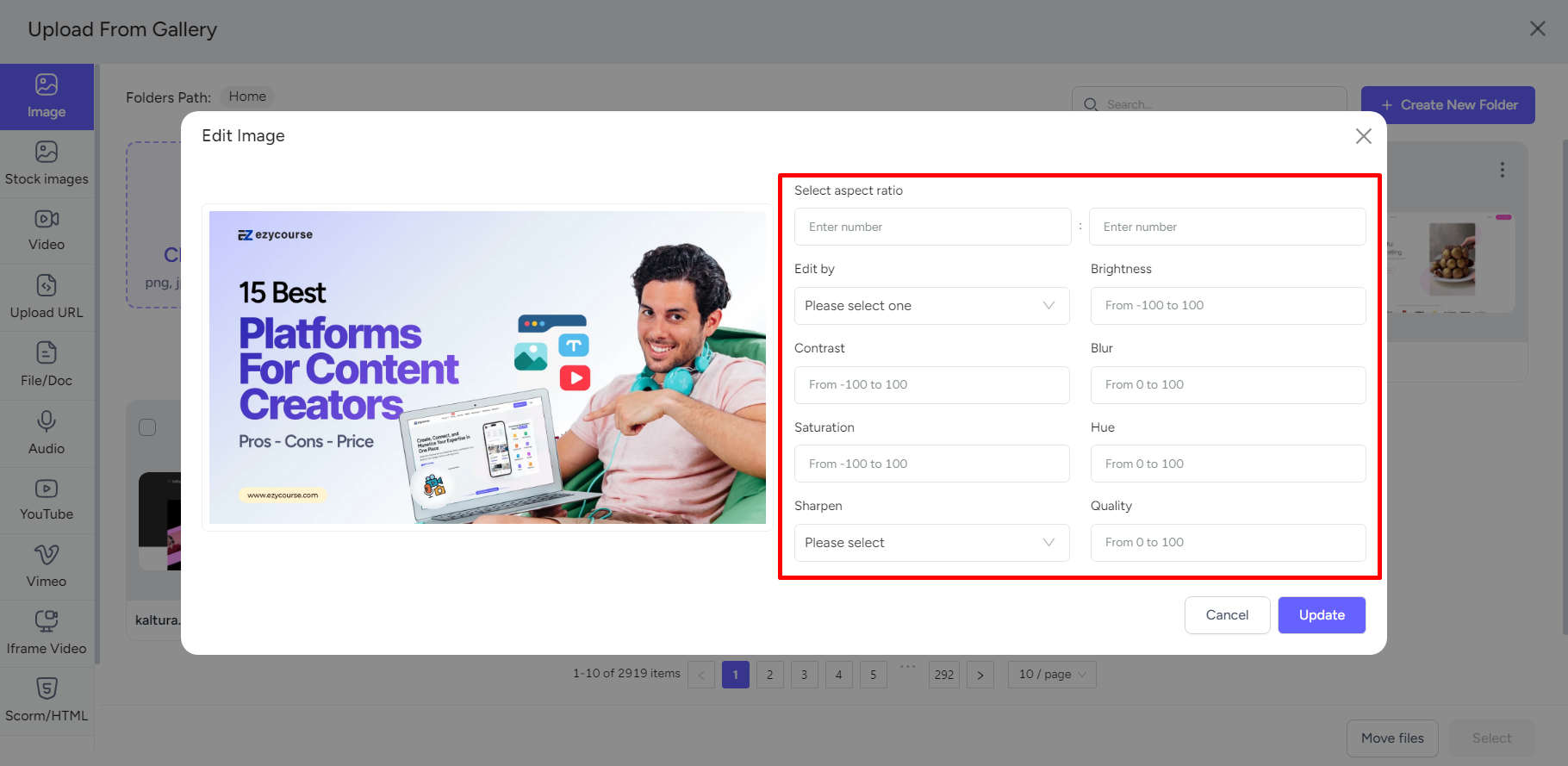Click the aspect ratio height field
This screenshot has height=766, width=1568.
1228,227
